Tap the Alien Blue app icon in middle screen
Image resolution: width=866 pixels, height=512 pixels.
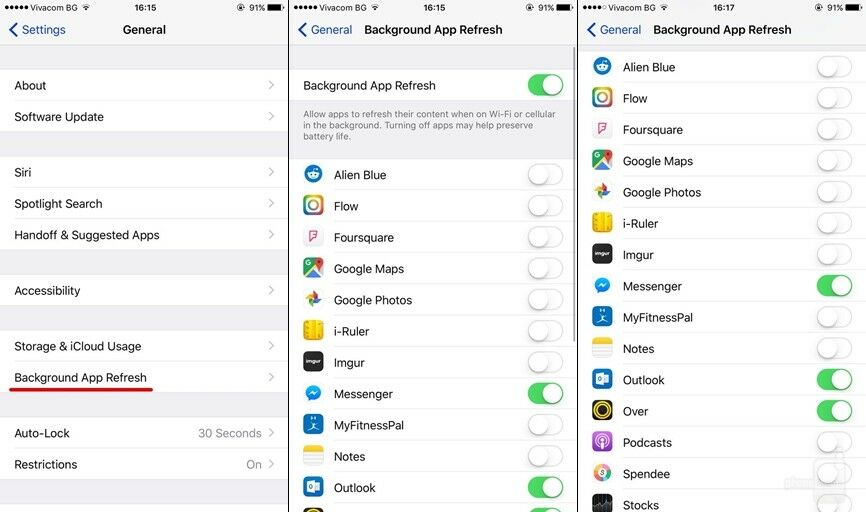(313, 174)
